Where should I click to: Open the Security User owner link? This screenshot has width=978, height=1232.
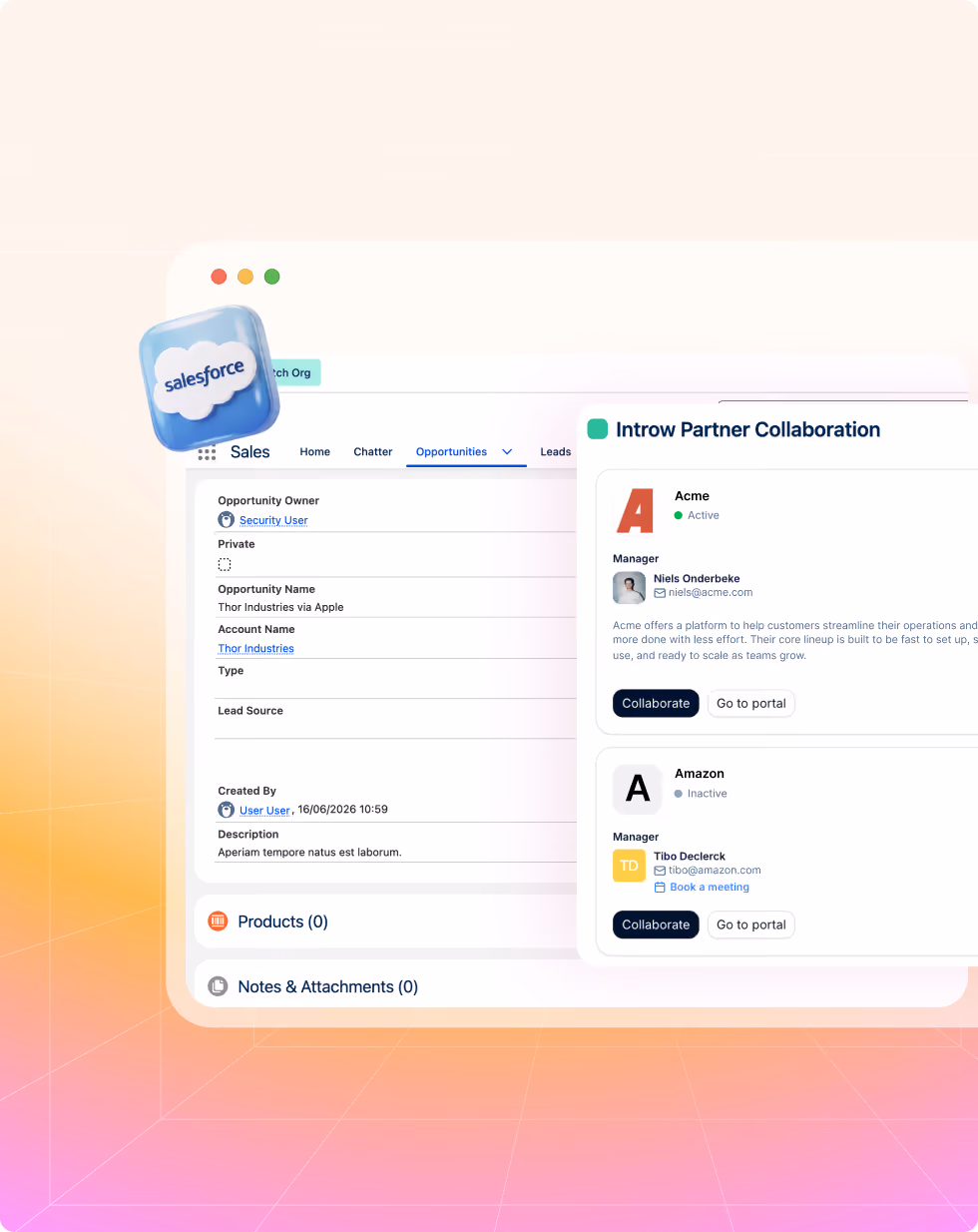[x=273, y=520]
